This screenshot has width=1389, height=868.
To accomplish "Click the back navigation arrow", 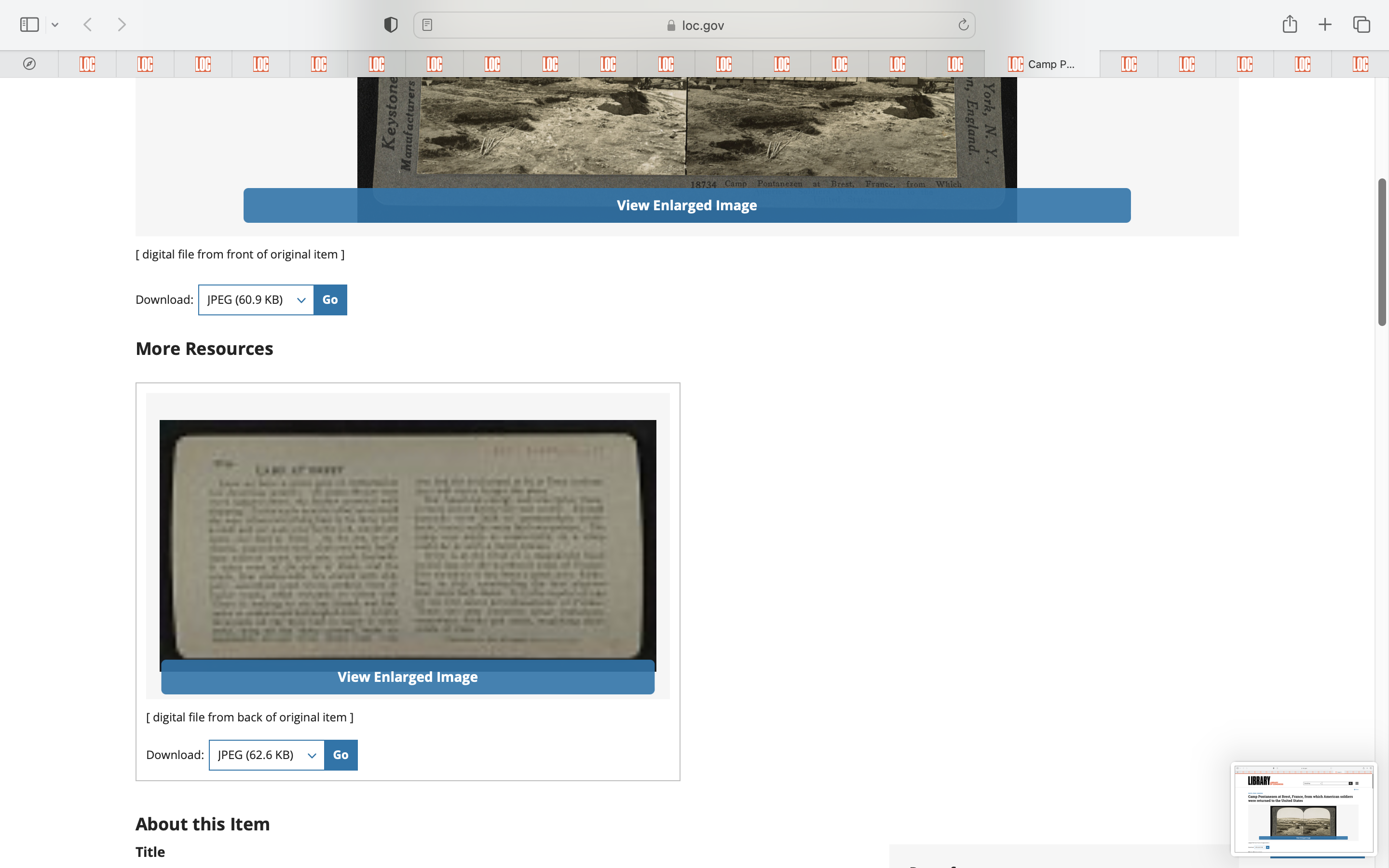I will [x=88, y=25].
